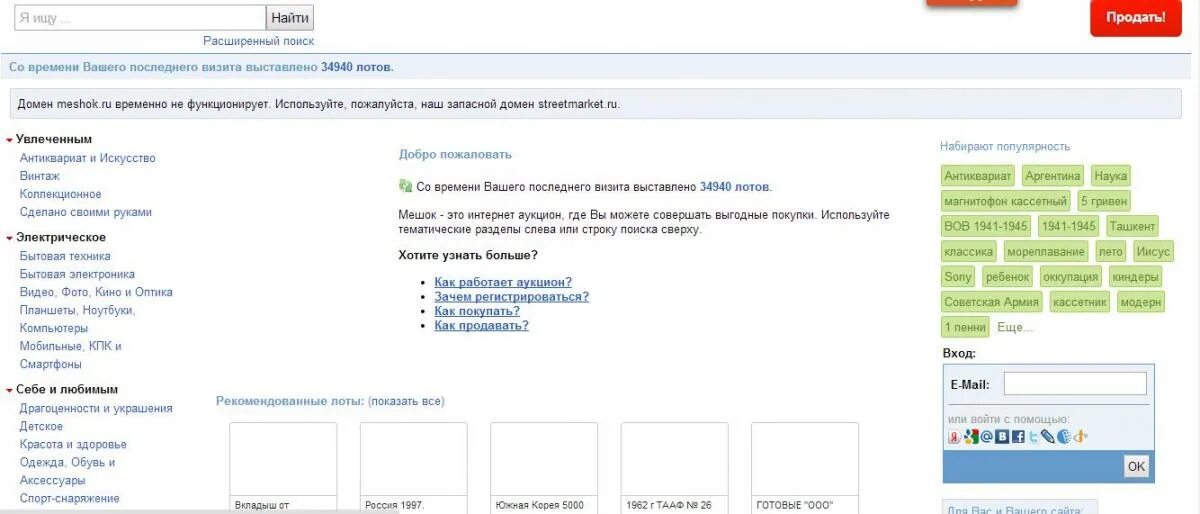Select the мореплавание tag
Screen dimensions: 1200x514
coord(1045,252)
